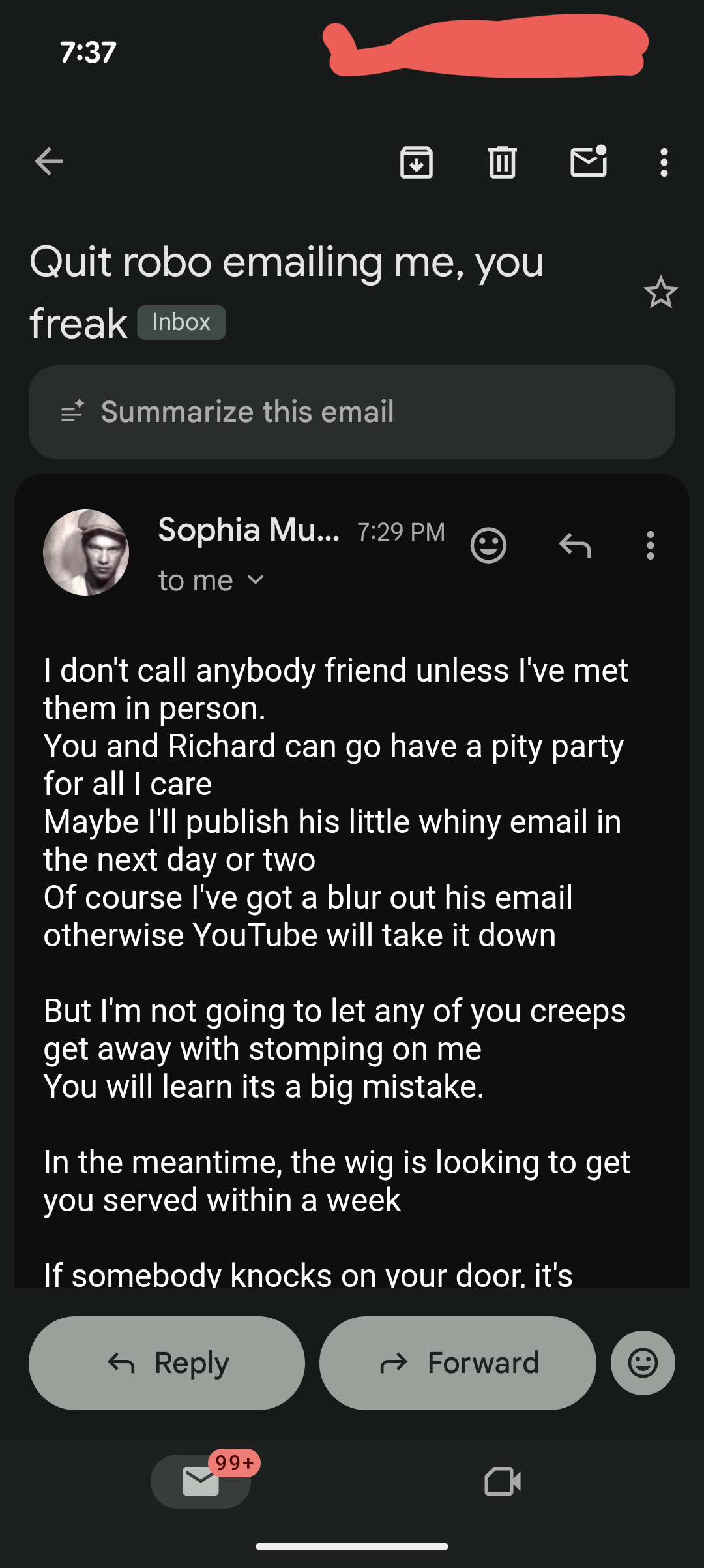The height and width of the screenshot is (1568, 704).
Task: Tap reply arrow in message header
Action: point(575,545)
